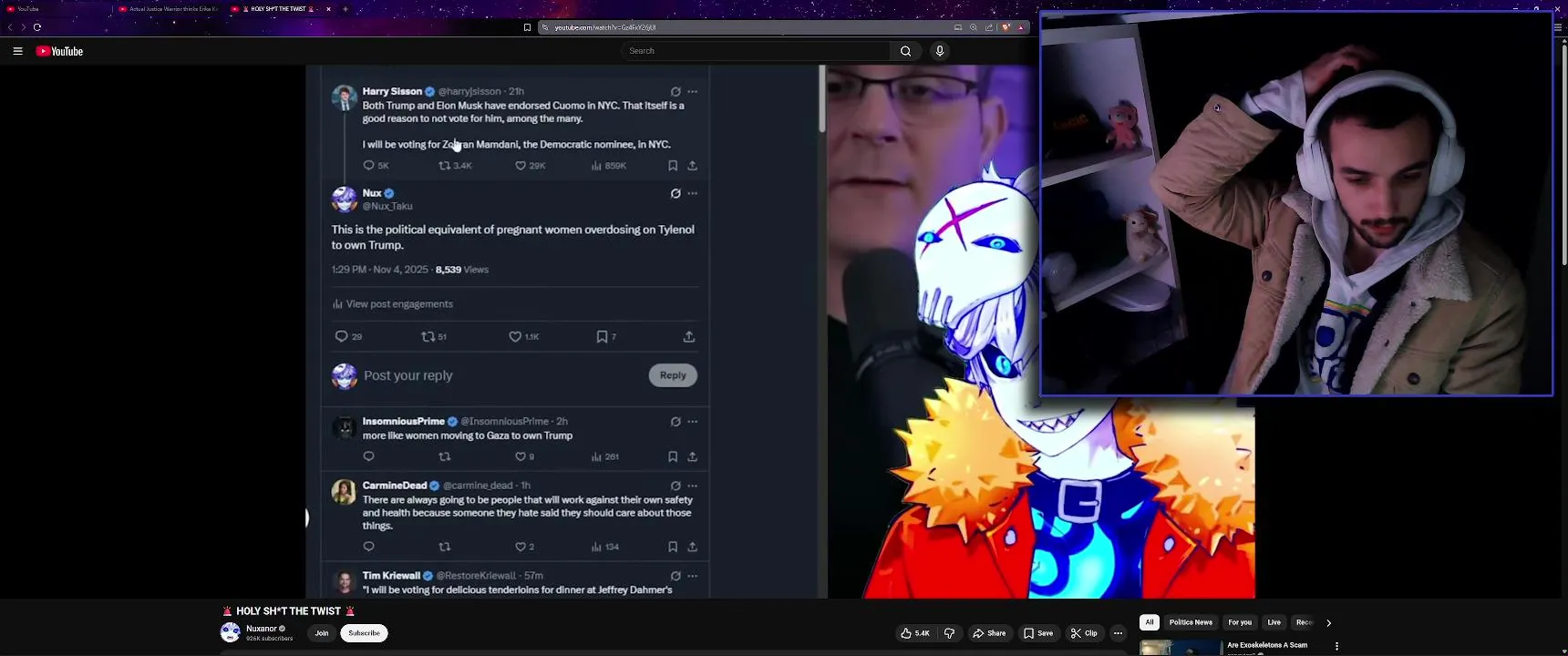
Task: Like the InsomniousPrime reply with 9
Action: (x=525, y=456)
